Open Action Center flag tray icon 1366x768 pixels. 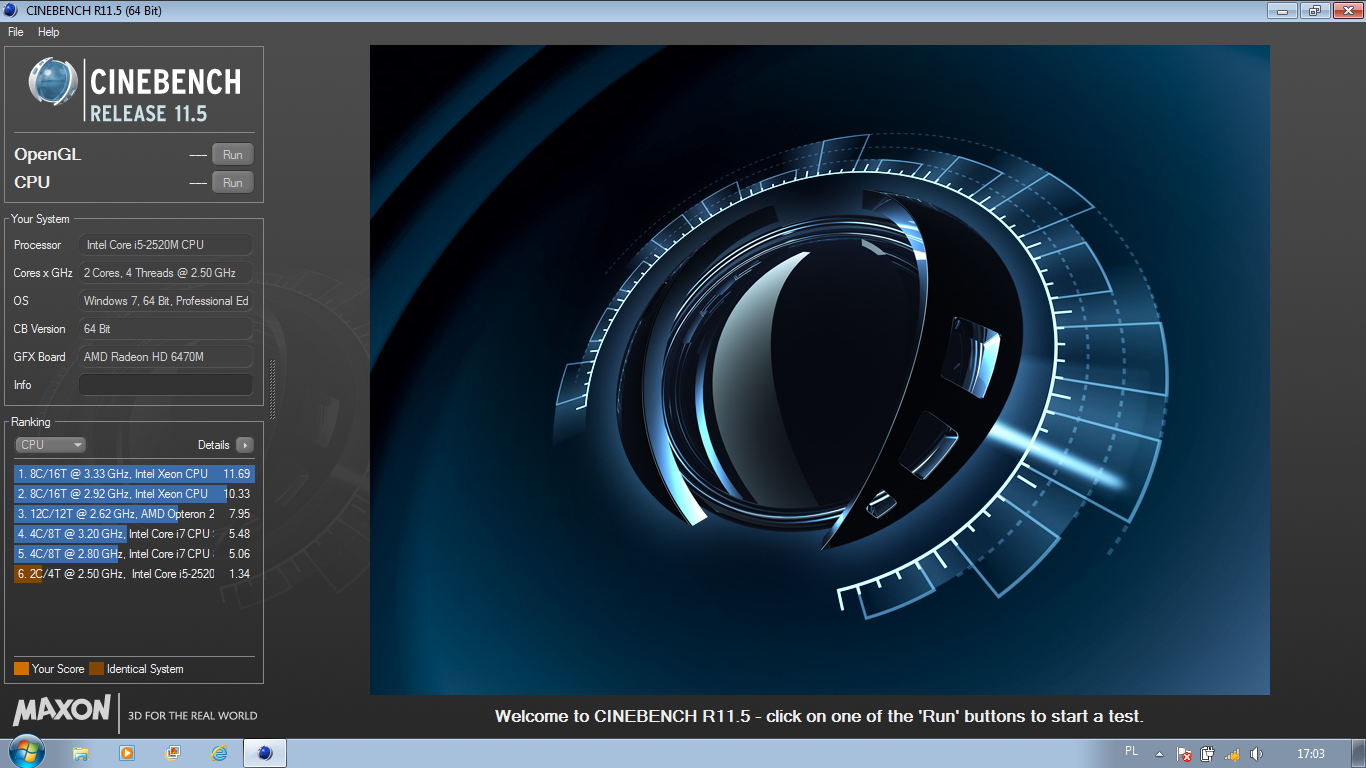click(1184, 754)
